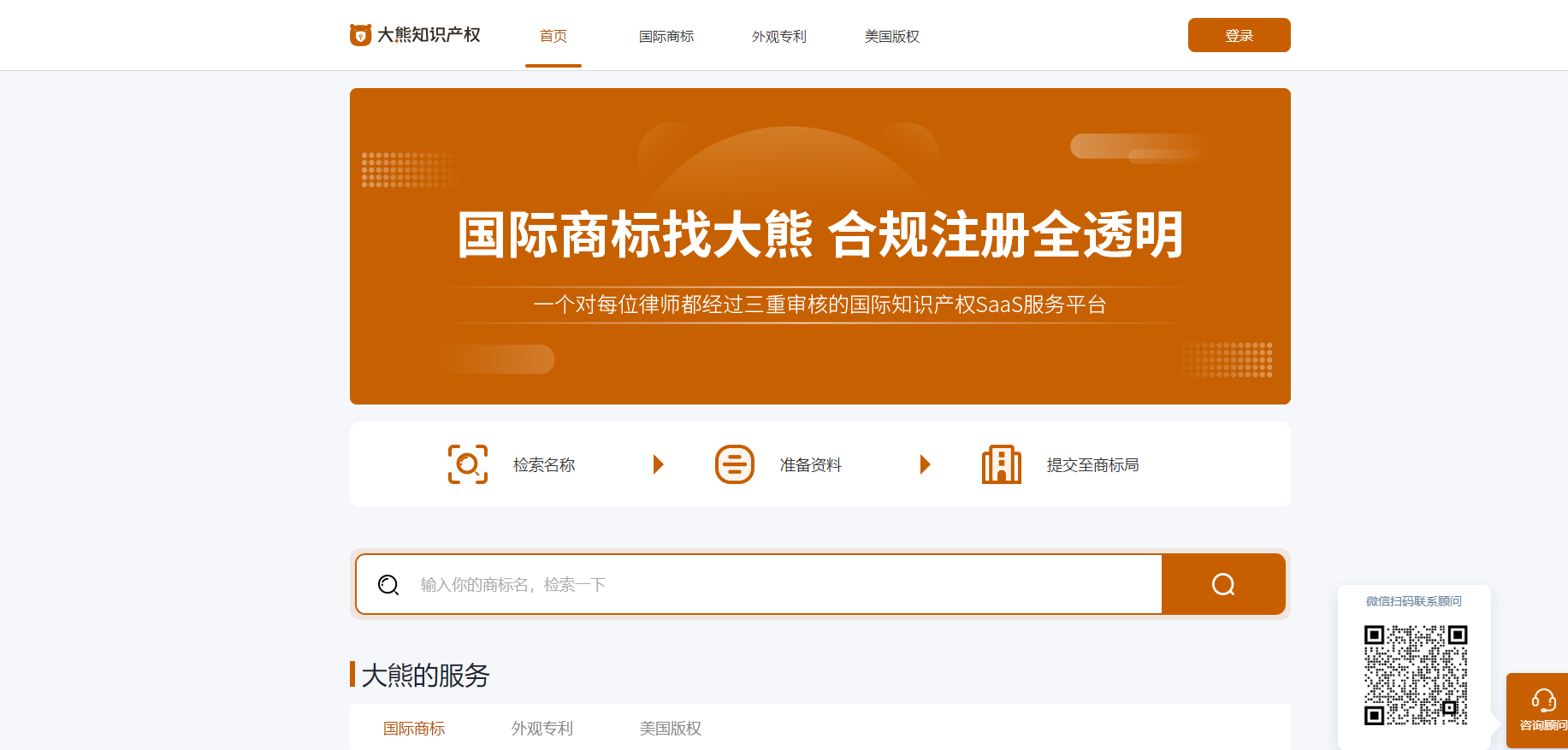Click the 登录 login button
Image resolution: width=1568 pixels, height=750 pixels.
(1240, 35)
